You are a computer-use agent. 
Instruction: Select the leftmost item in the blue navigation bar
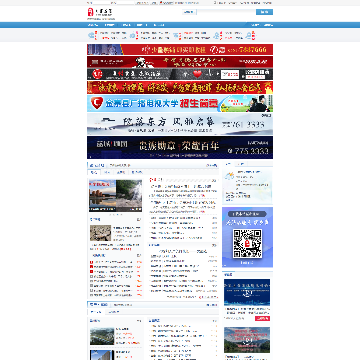tap(93, 25)
